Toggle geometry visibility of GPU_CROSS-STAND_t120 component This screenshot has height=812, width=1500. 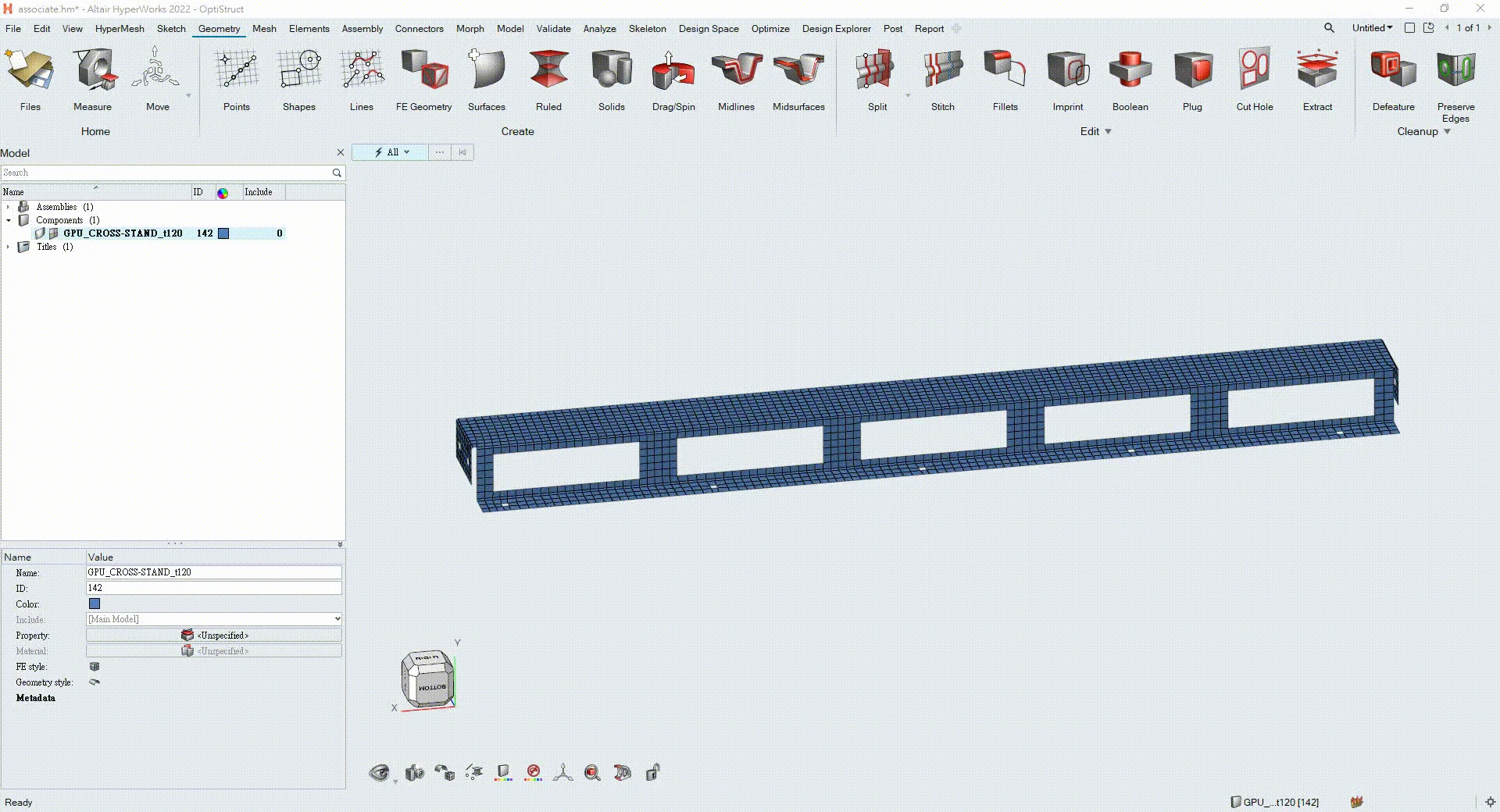40,233
